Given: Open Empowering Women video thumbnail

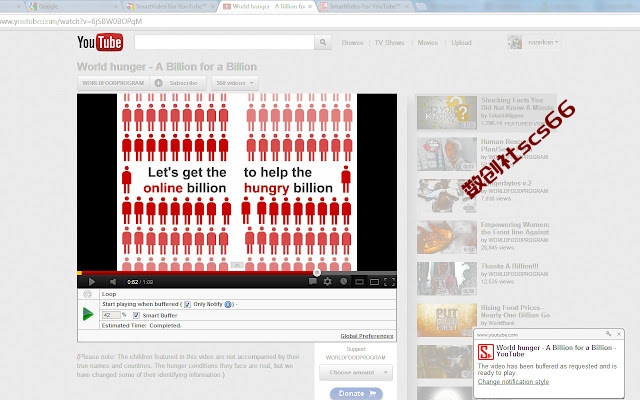Looking at the screenshot, I should 447,237.
